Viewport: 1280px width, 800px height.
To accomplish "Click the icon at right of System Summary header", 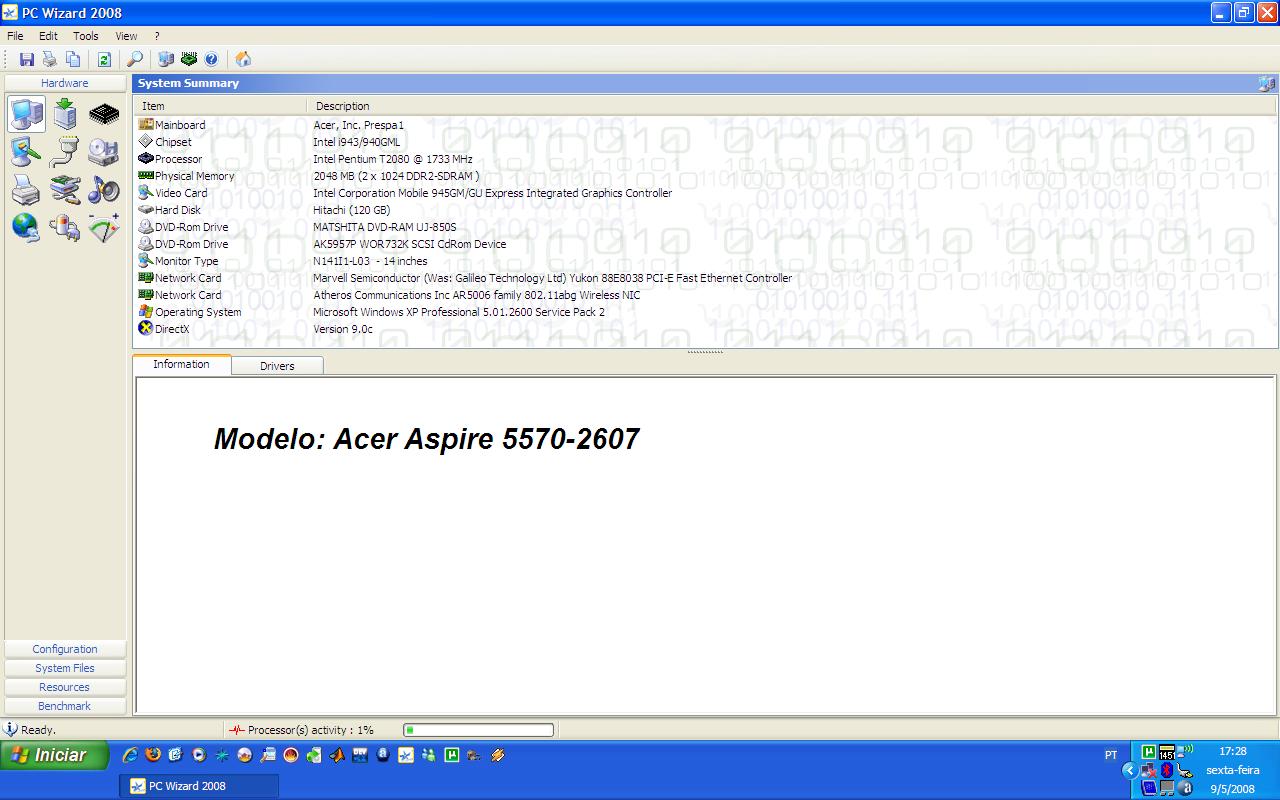I will [x=1267, y=84].
